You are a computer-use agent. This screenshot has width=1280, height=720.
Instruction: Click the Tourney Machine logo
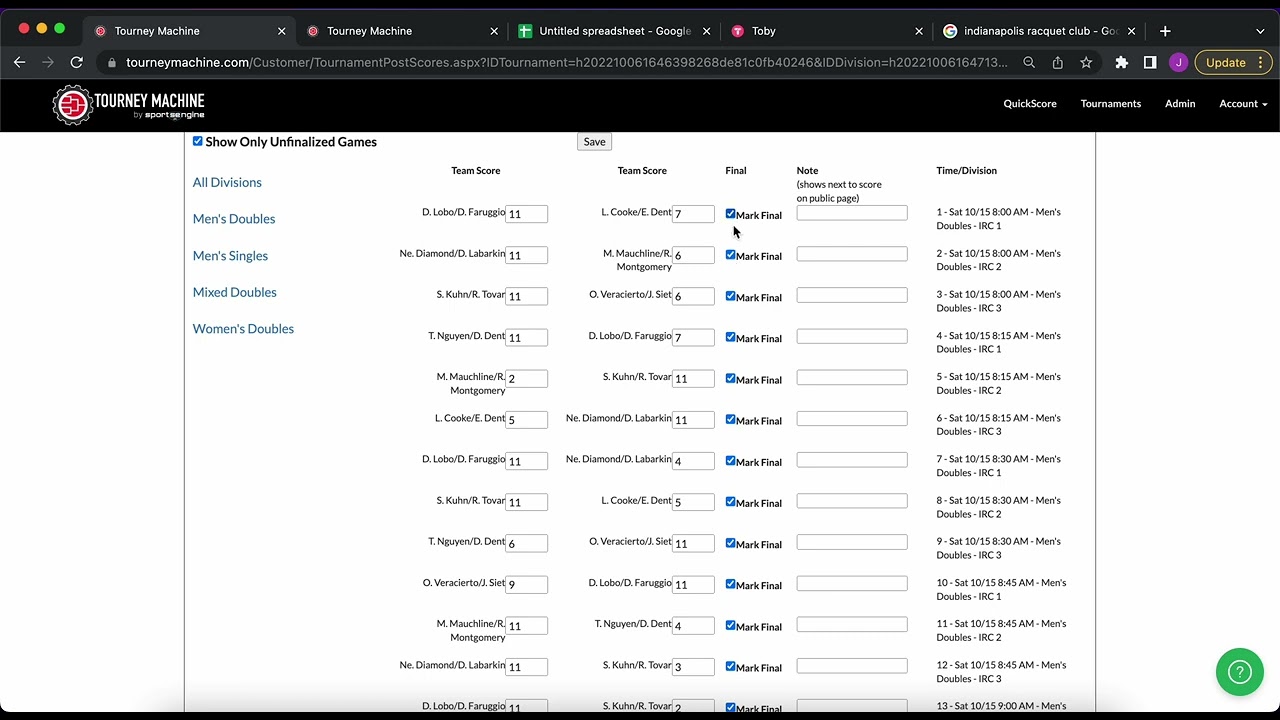128,104
